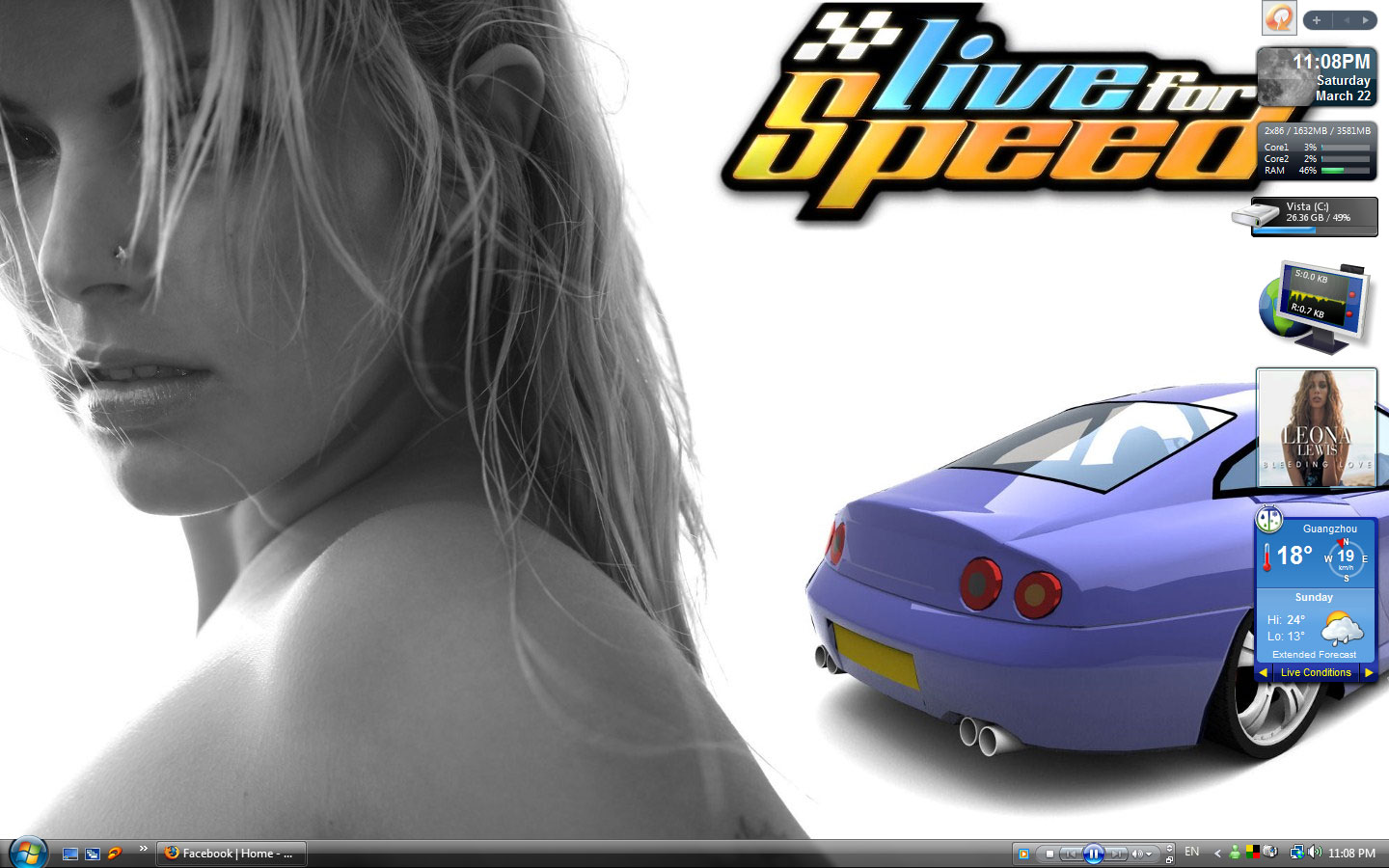
Task: Open the green messenger buddy tray icon
Action: pos(1235,853)
